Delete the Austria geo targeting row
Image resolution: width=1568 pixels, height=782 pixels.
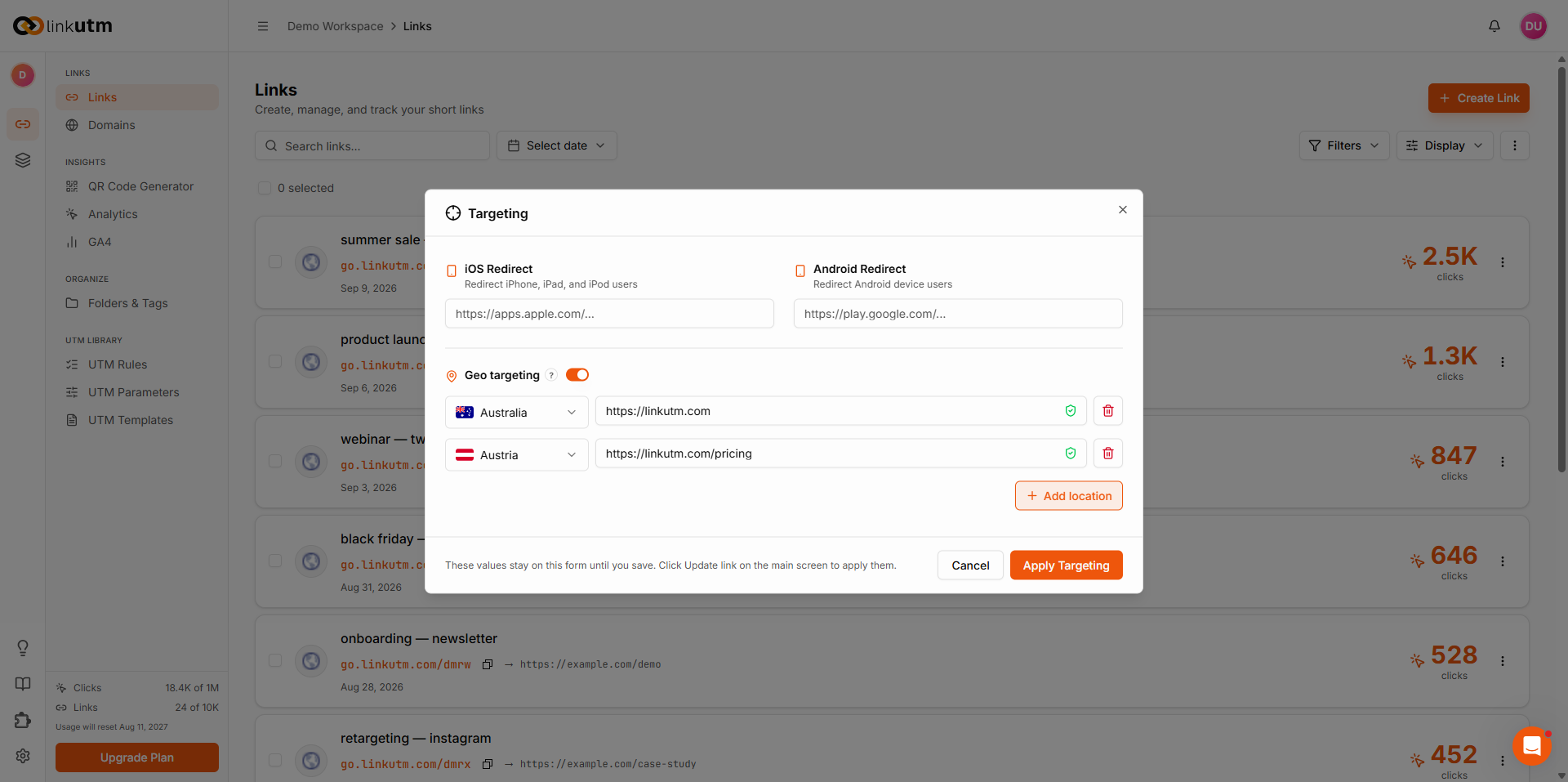coord(1107,454)
